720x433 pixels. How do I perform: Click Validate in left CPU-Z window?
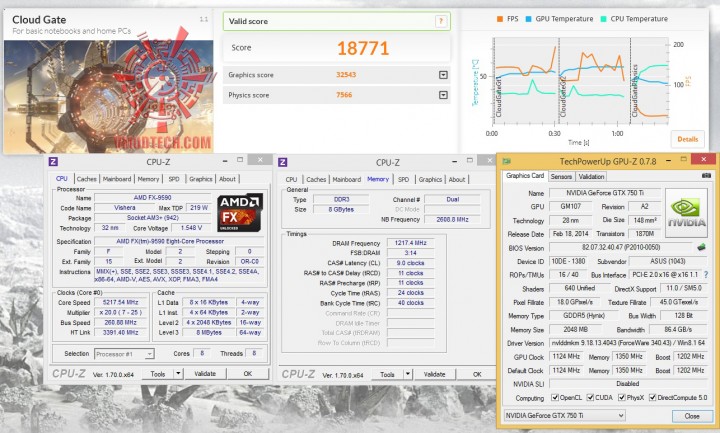point(205,374)
